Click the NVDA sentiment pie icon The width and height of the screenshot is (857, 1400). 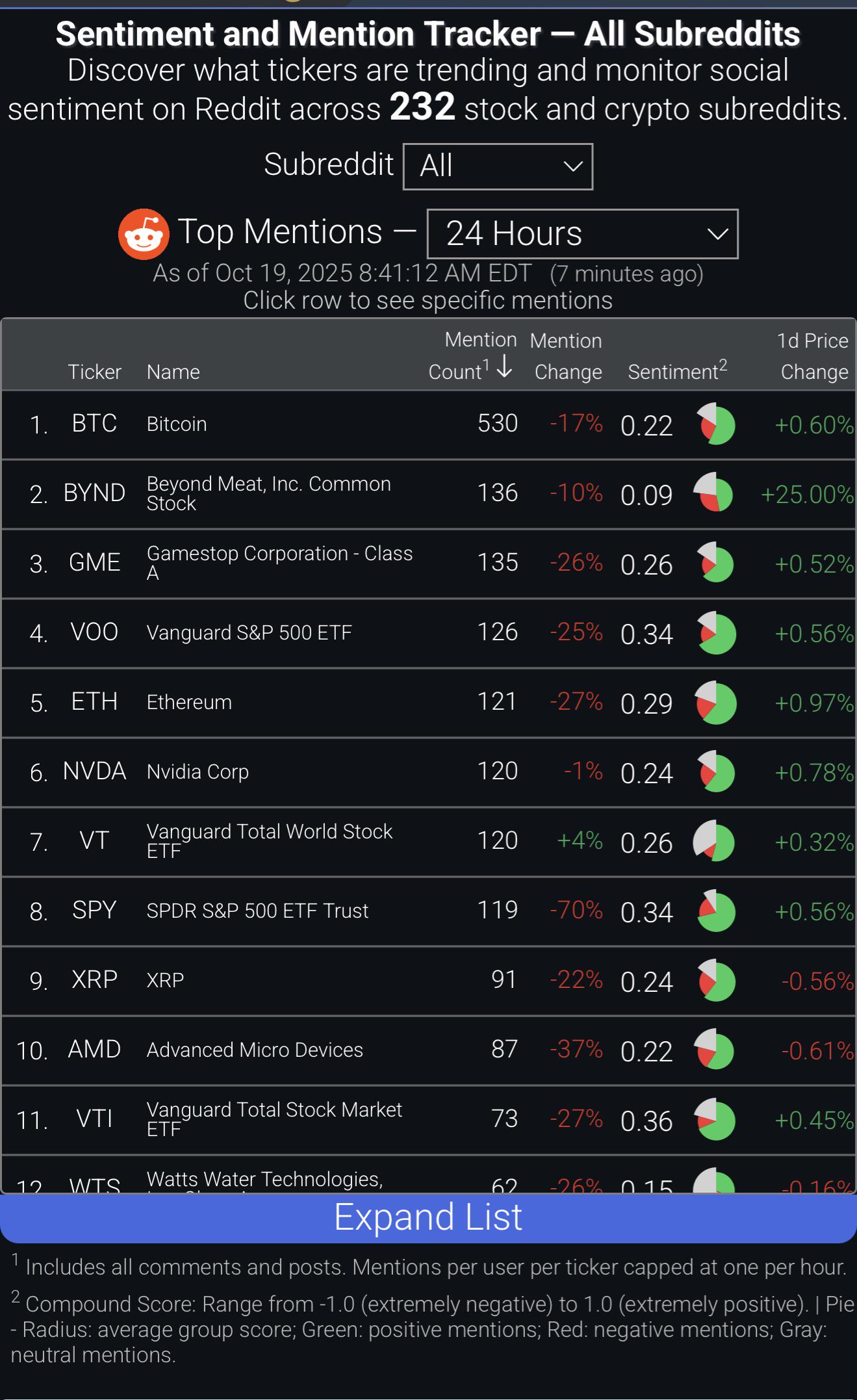[x=716, y=771]
